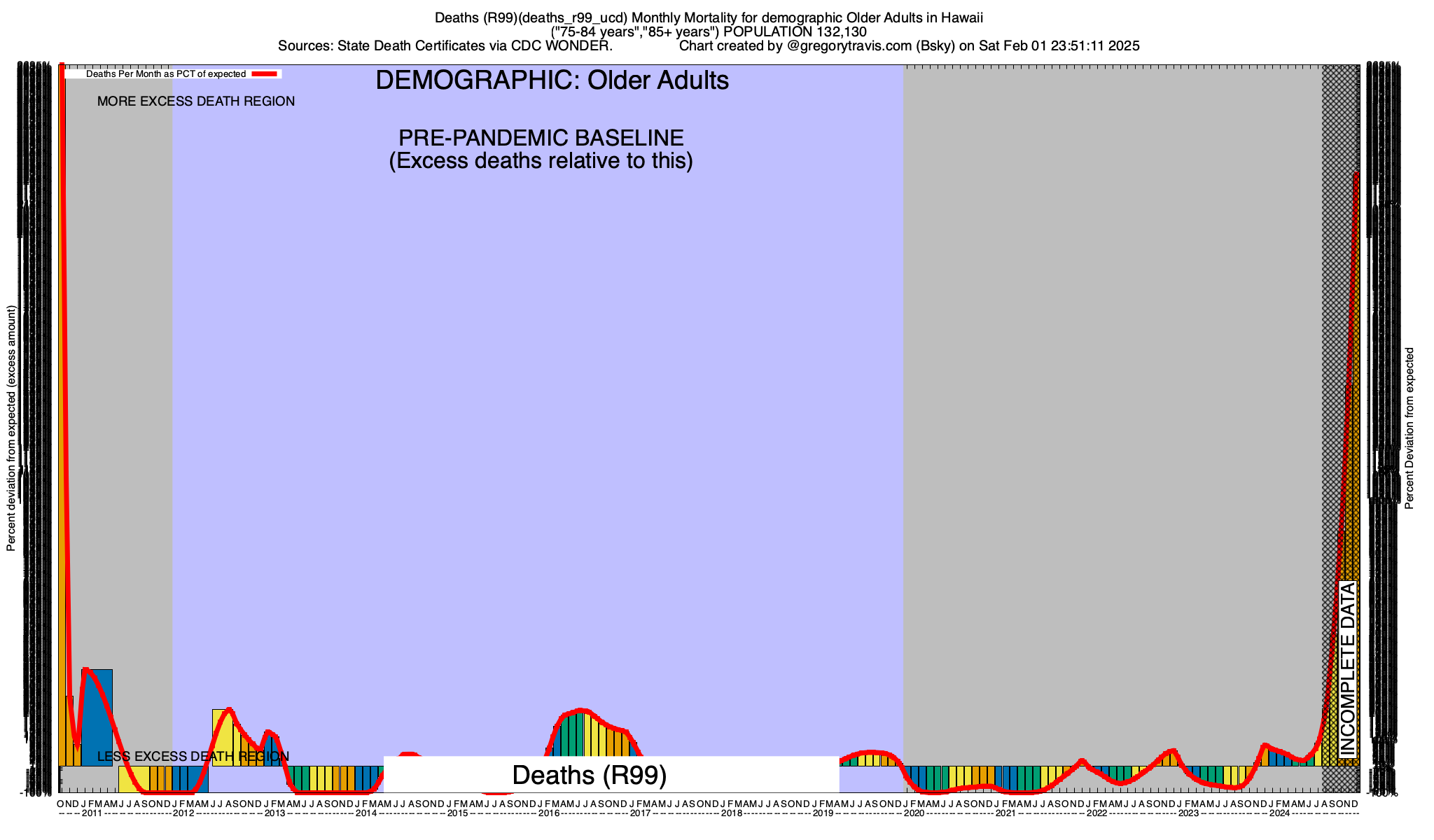Click the right axis title Percent Deviation from expected
The image size is (1434, 840).
(x=1409, y=428)
